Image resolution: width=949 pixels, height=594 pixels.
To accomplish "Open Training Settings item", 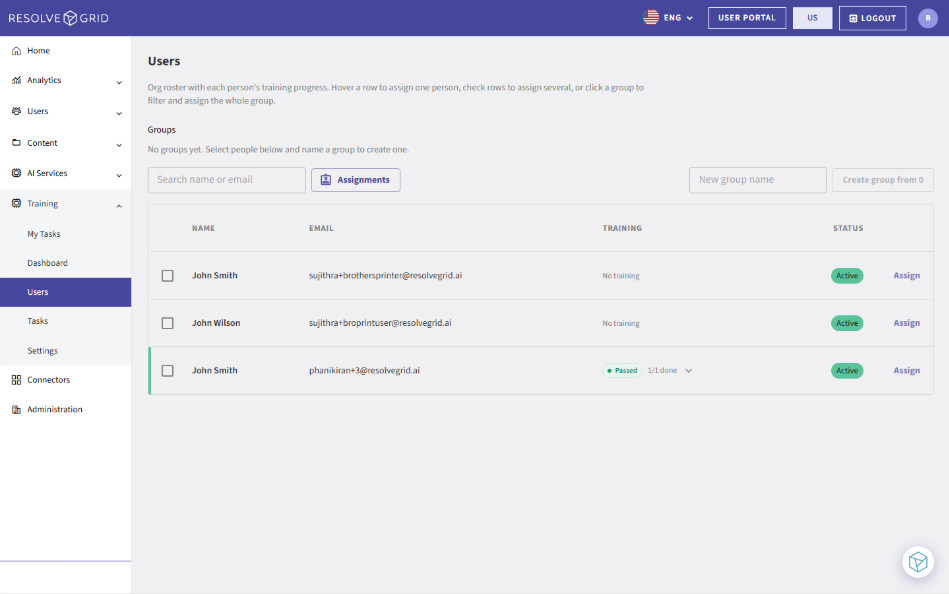I will click(x=42, y=351).
